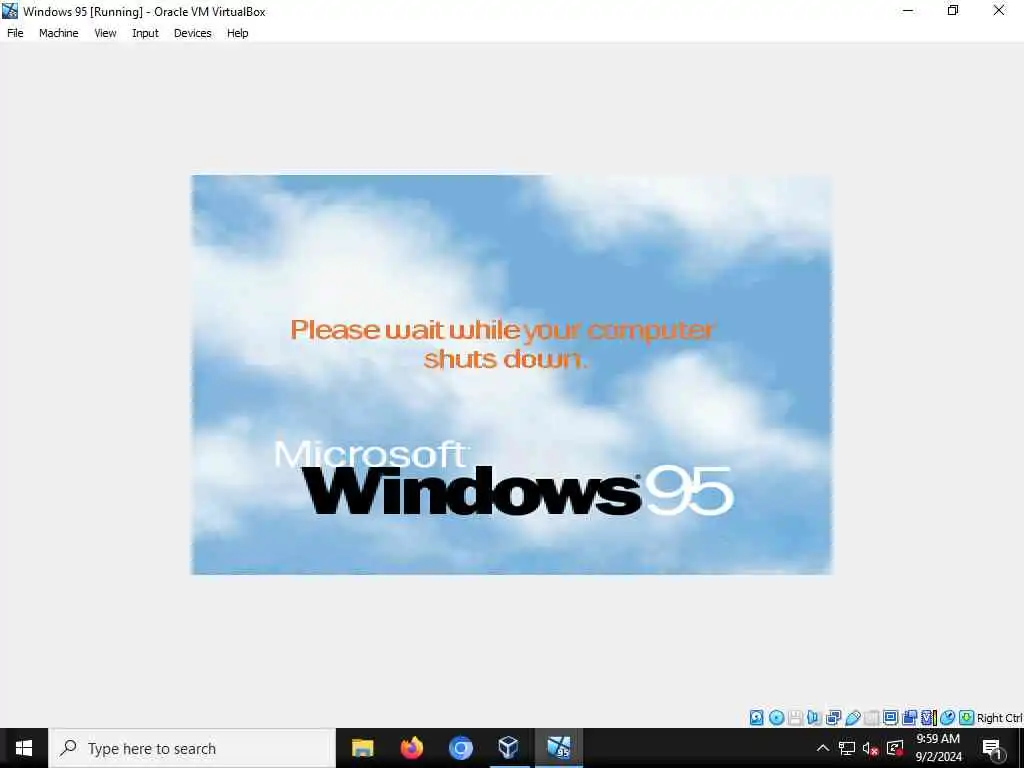Open the notification center icon
This screenshot has width=1024, height=768.
point(992,749)
